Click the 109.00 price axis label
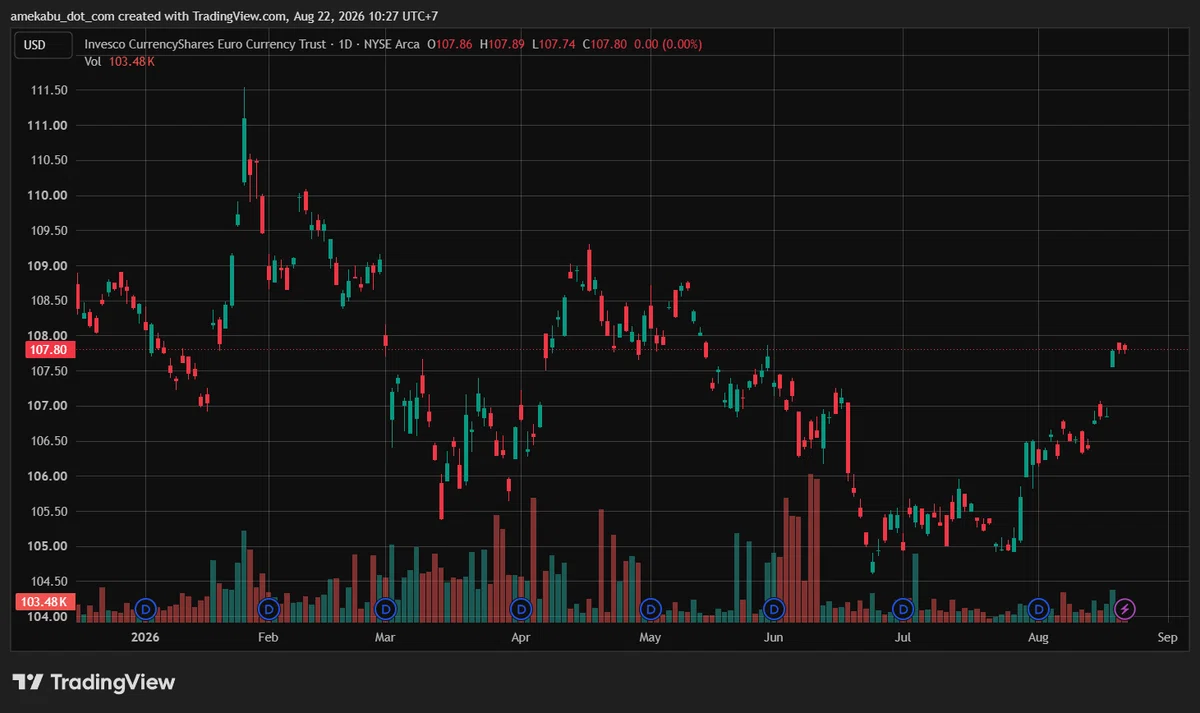 (49, 266)
